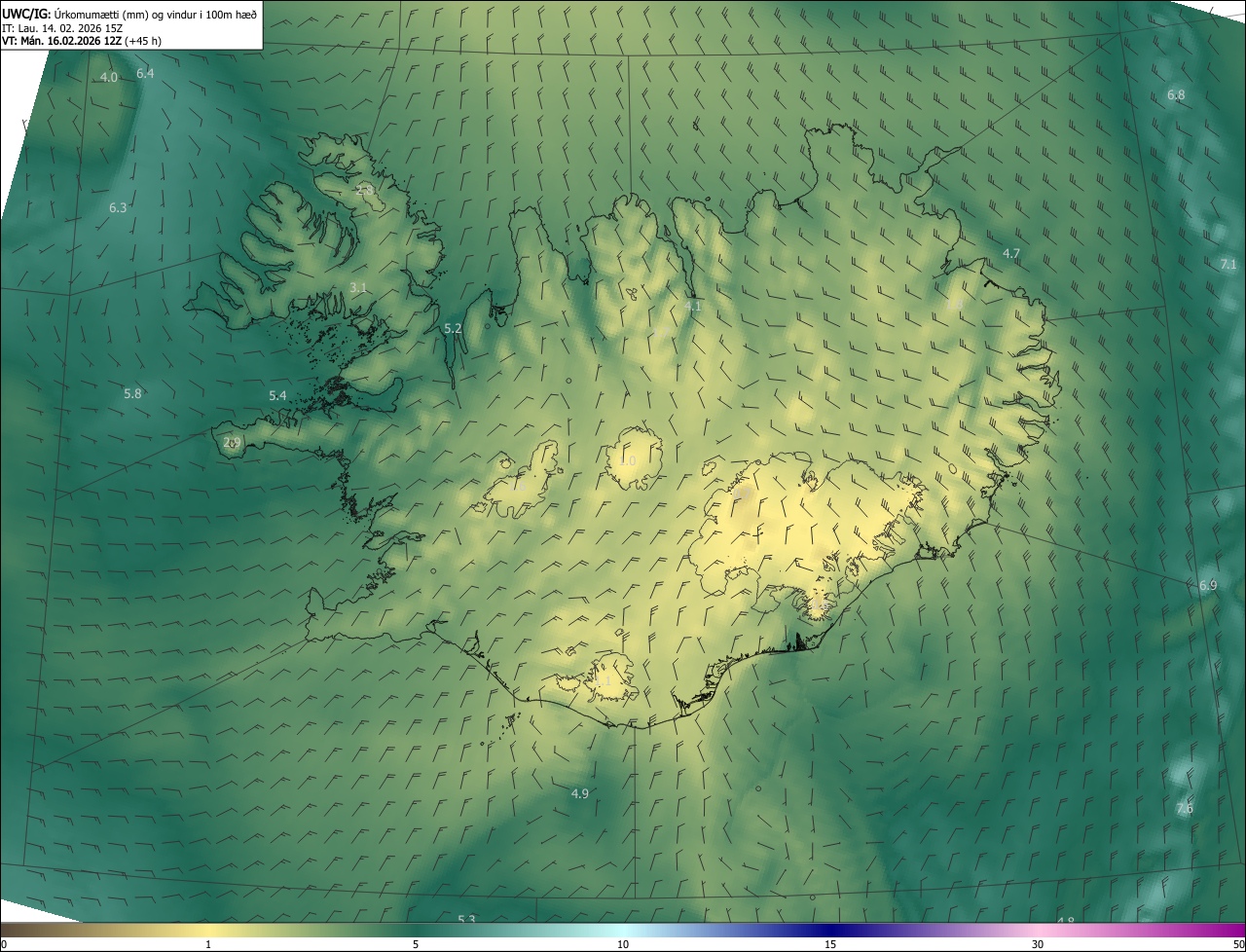Click the 5.4 value label in Breiðafjörður
The height and width of the screenshot is (952, 1246).
pos(277,395)
